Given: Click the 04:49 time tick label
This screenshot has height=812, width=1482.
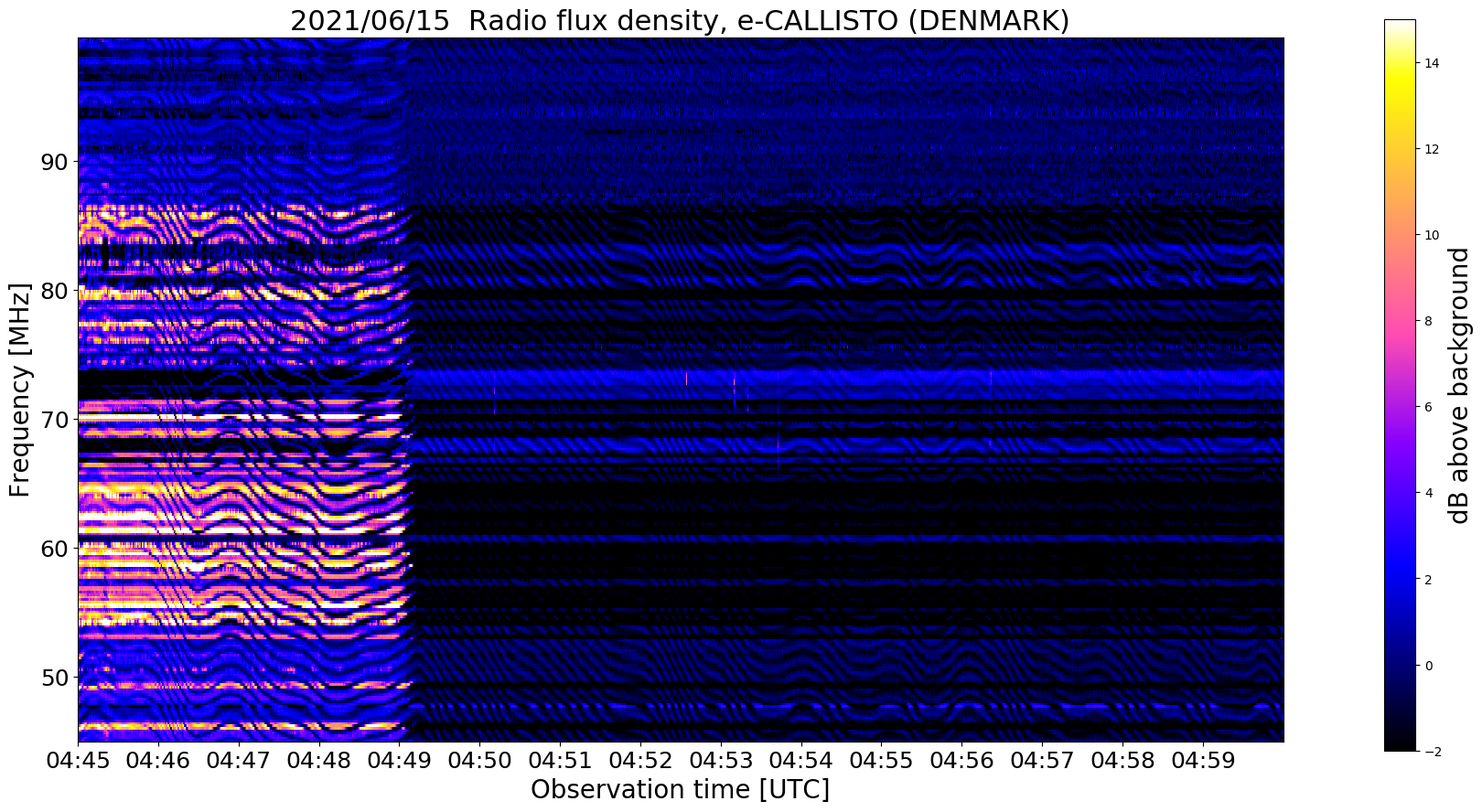Looking at the screenshot, I should [400, 760].
